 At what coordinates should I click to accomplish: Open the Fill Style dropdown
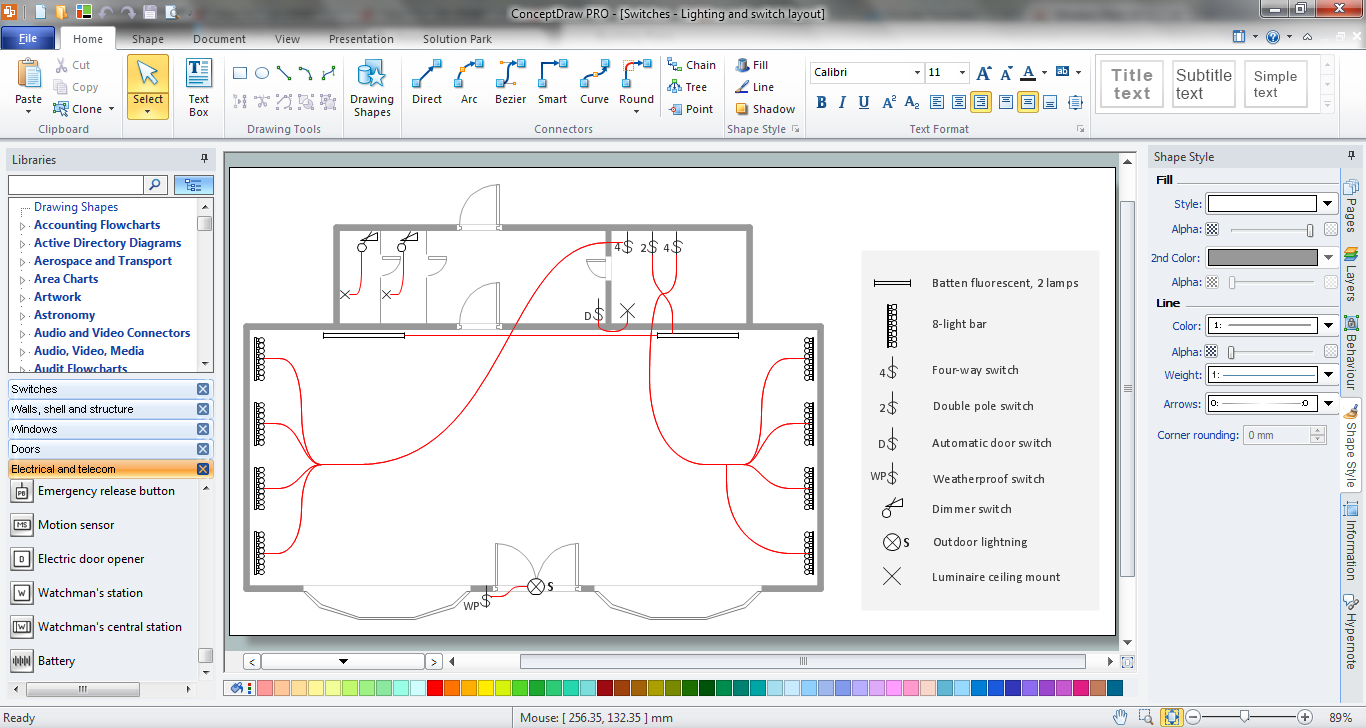coord(1328,204)
